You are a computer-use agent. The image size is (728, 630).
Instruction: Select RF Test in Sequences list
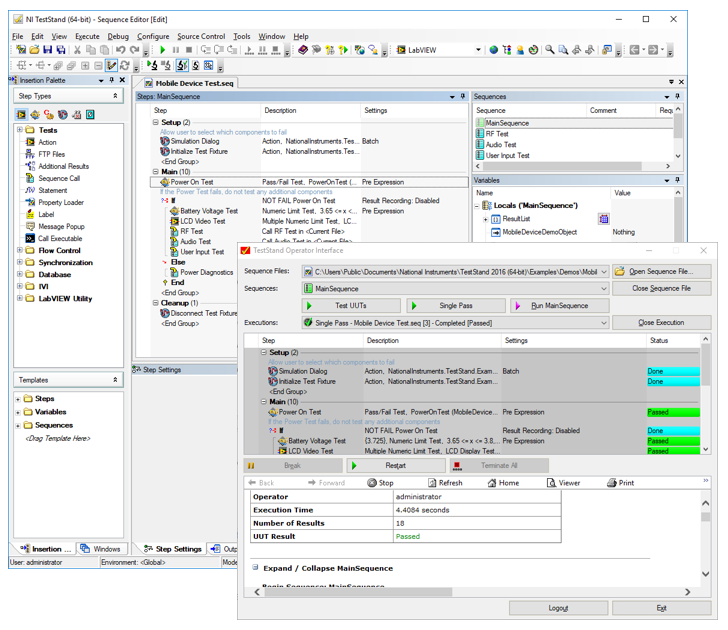point(497,134)
